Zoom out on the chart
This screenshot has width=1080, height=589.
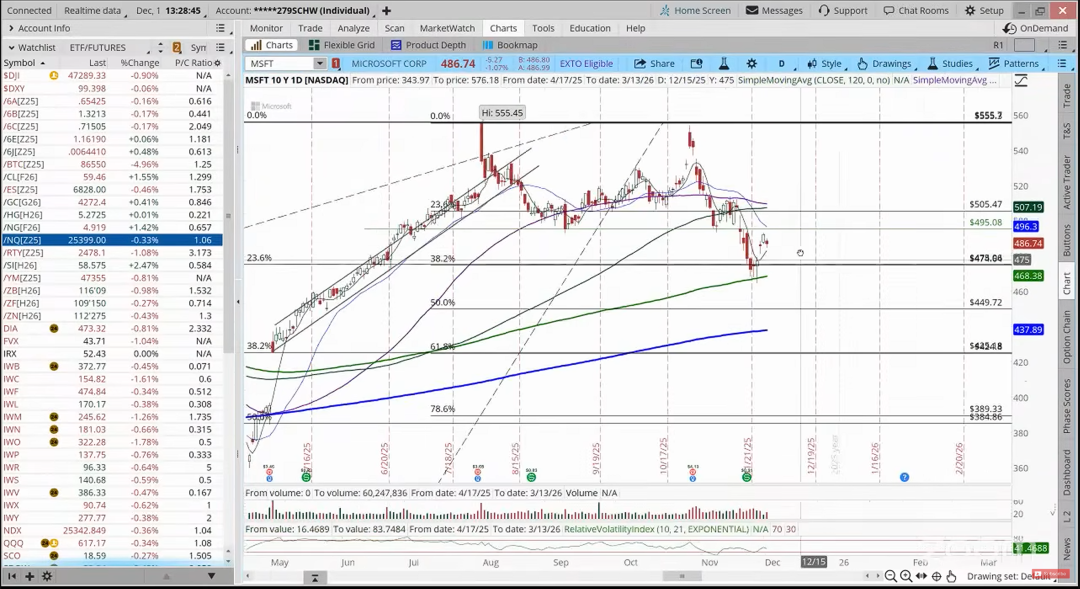891,576
